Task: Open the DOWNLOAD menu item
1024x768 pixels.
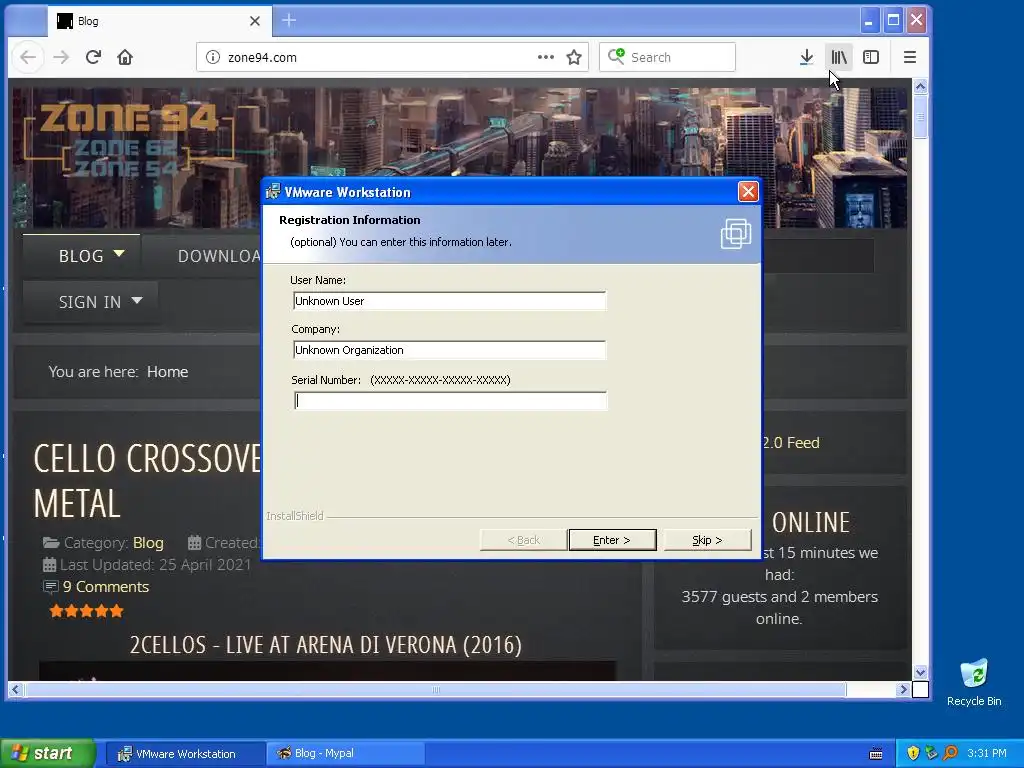Action: pyautogui.click(x=219, y=256)
